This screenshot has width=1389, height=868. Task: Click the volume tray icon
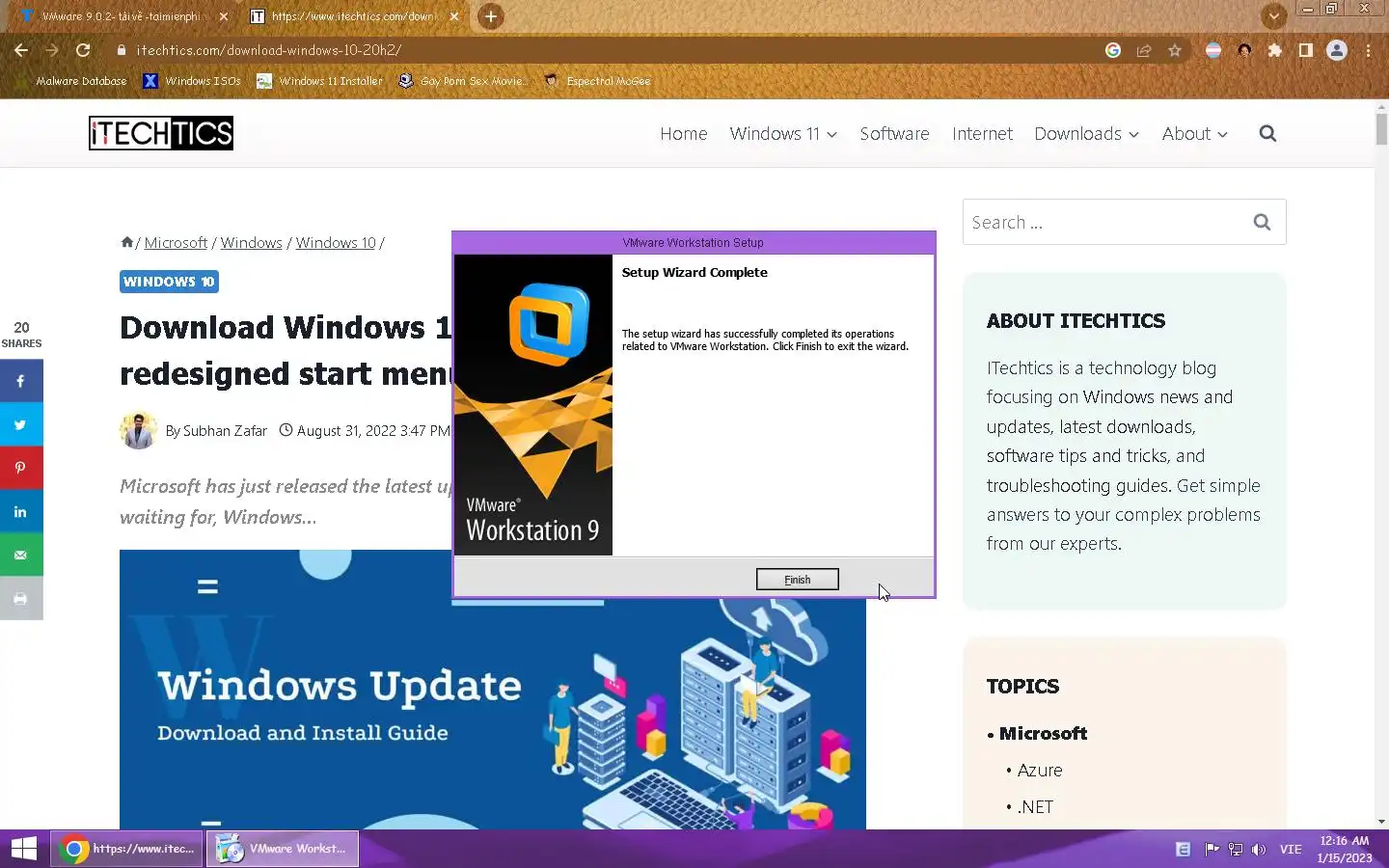(x=1258, y=850)
